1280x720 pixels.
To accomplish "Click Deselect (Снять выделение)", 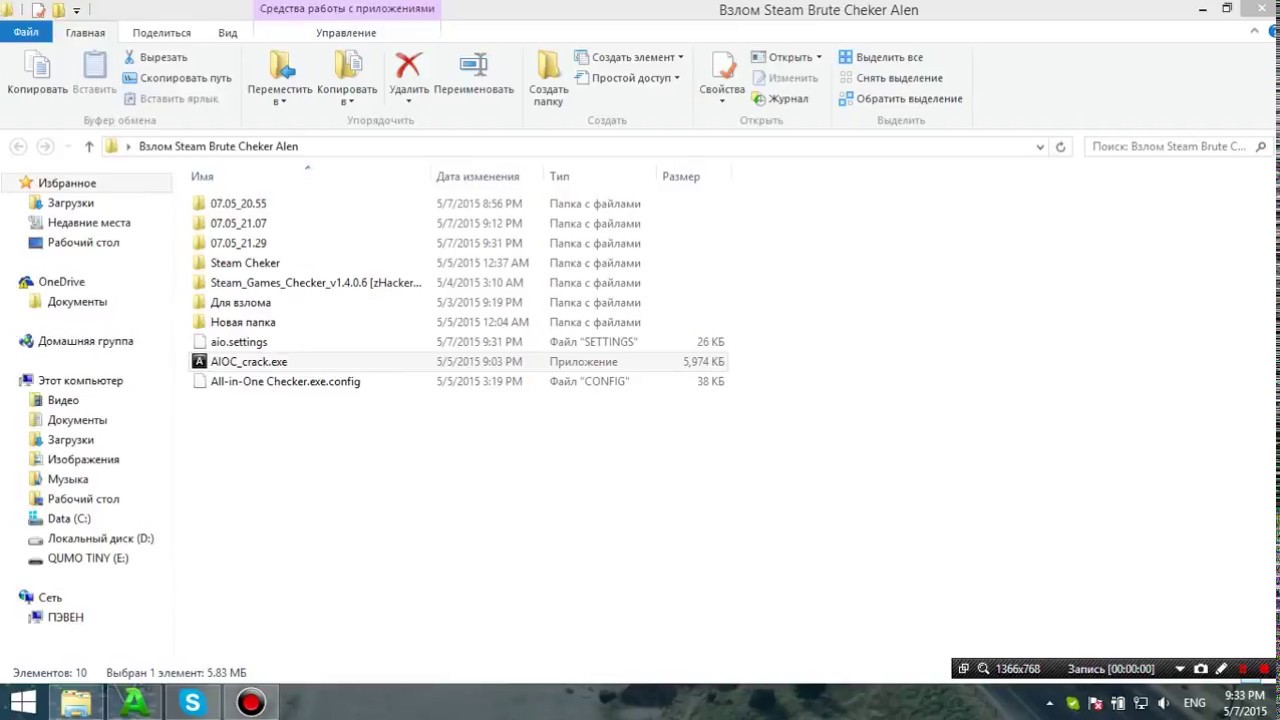I will pyautogui.click(x=890, y=78).
